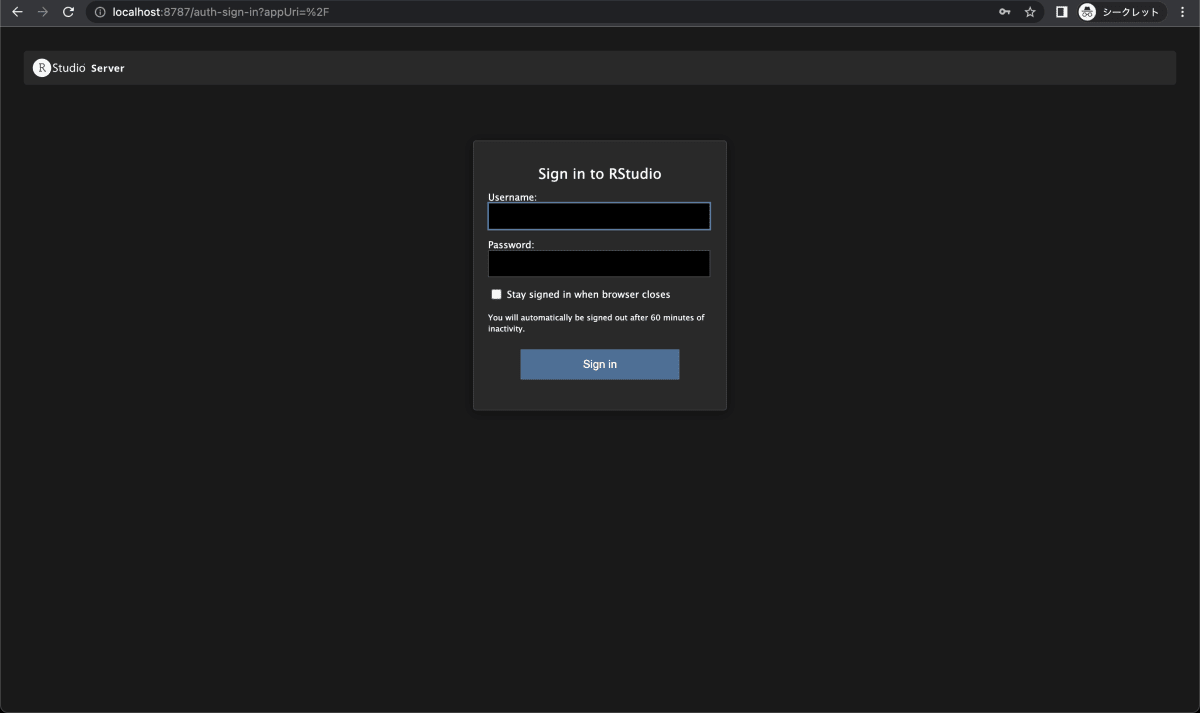
Task: Click the Sign in button
Action: tap(600, 364)
